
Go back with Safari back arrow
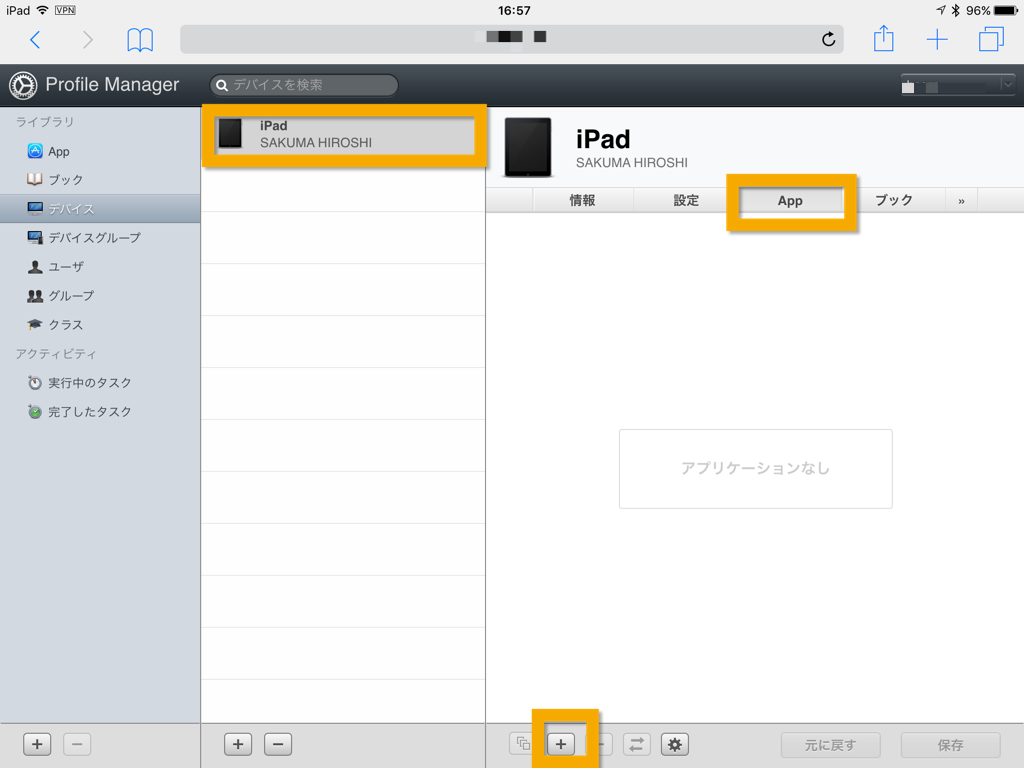35,40
